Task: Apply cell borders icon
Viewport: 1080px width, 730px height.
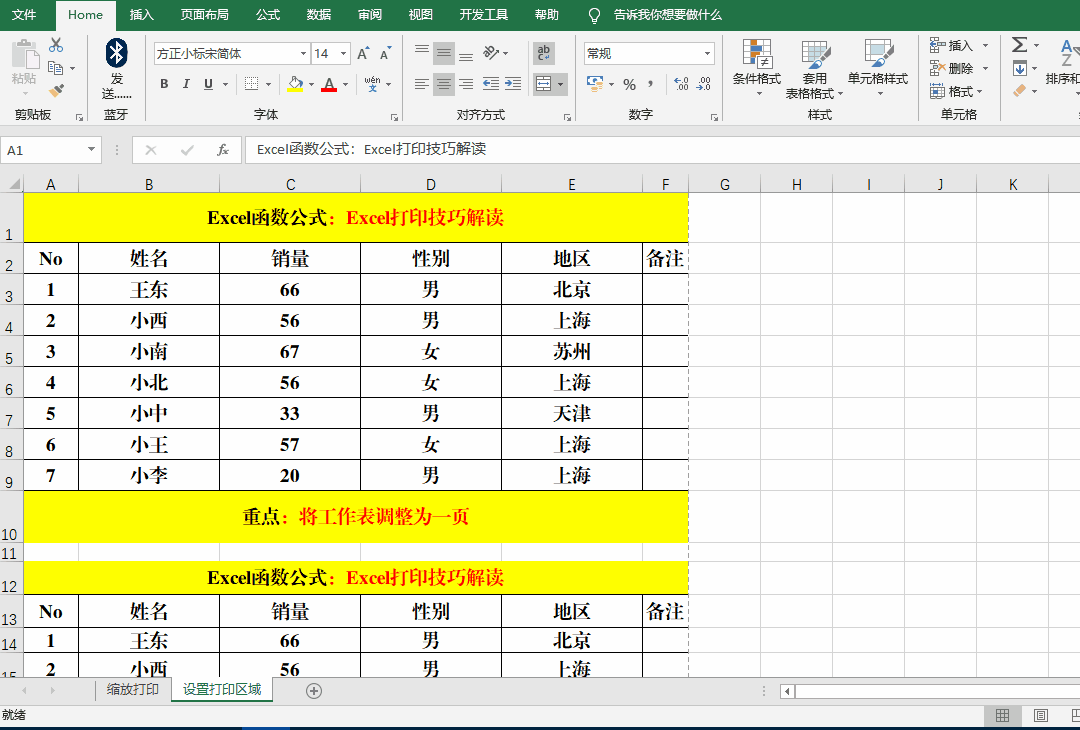Action: click(251, 84)
